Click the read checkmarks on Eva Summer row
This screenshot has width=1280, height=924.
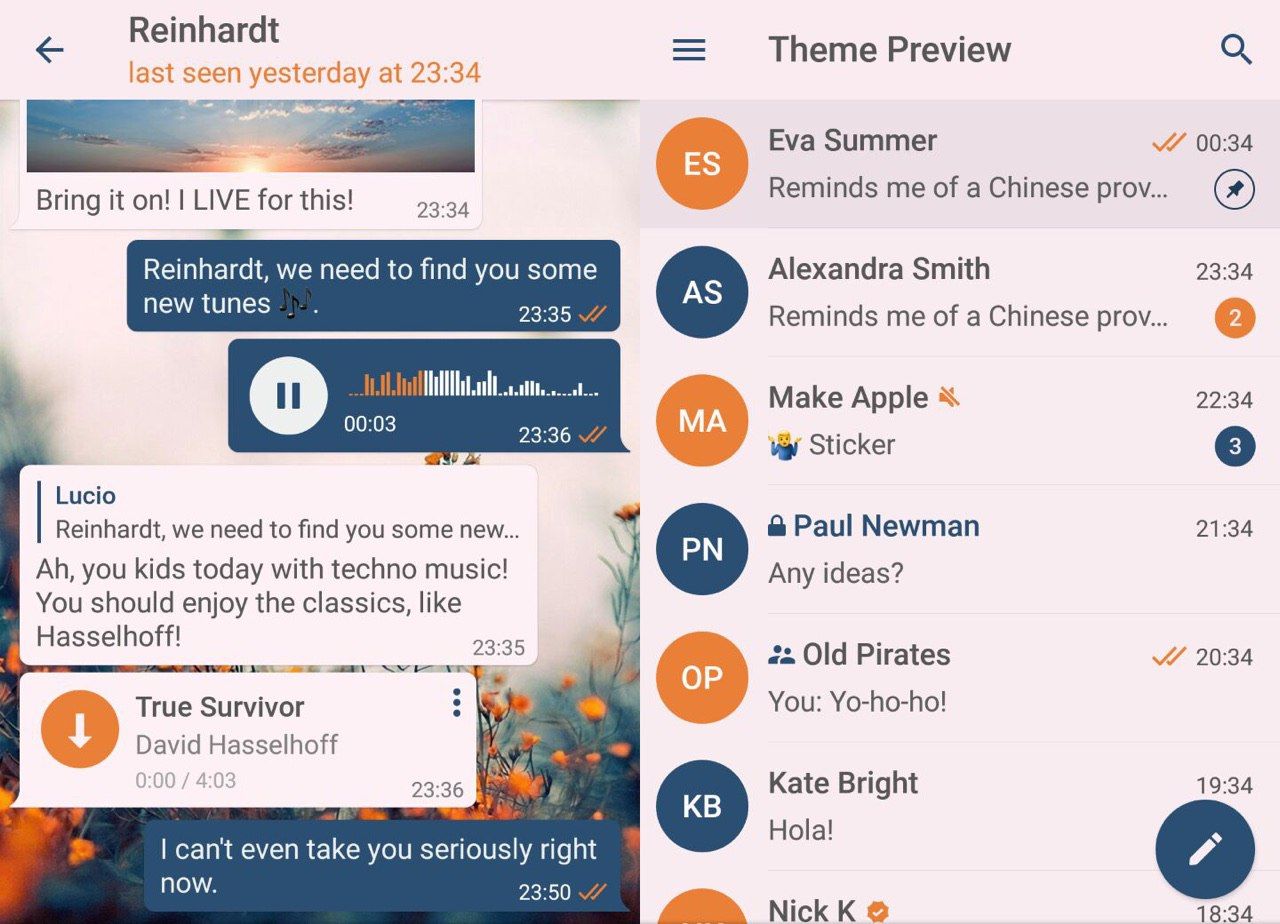point(1169,143)
